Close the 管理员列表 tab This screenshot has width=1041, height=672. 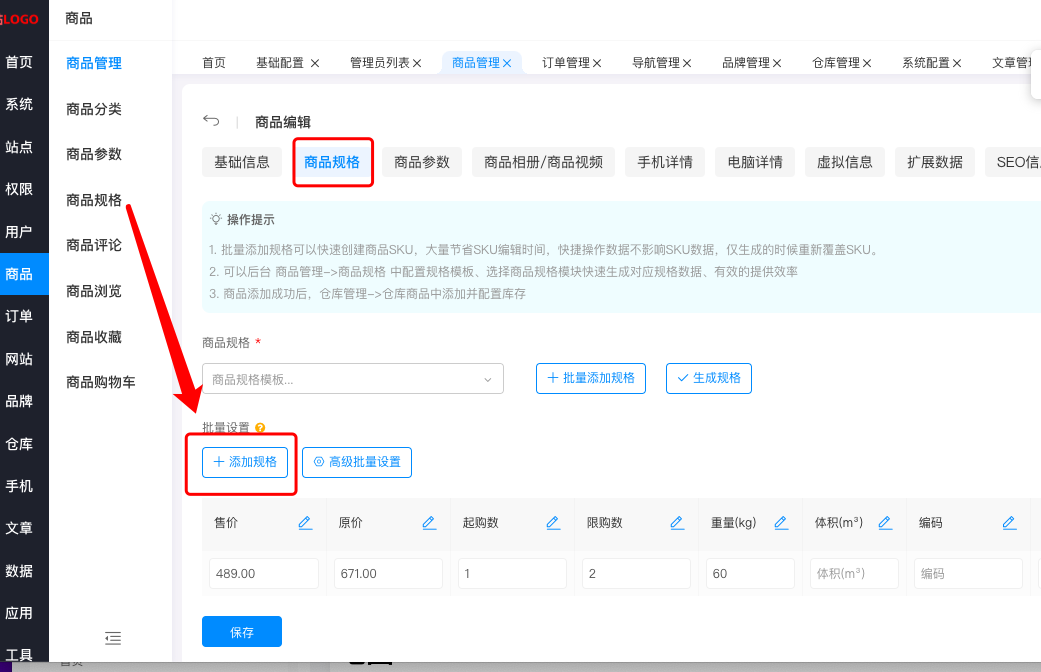417,63
